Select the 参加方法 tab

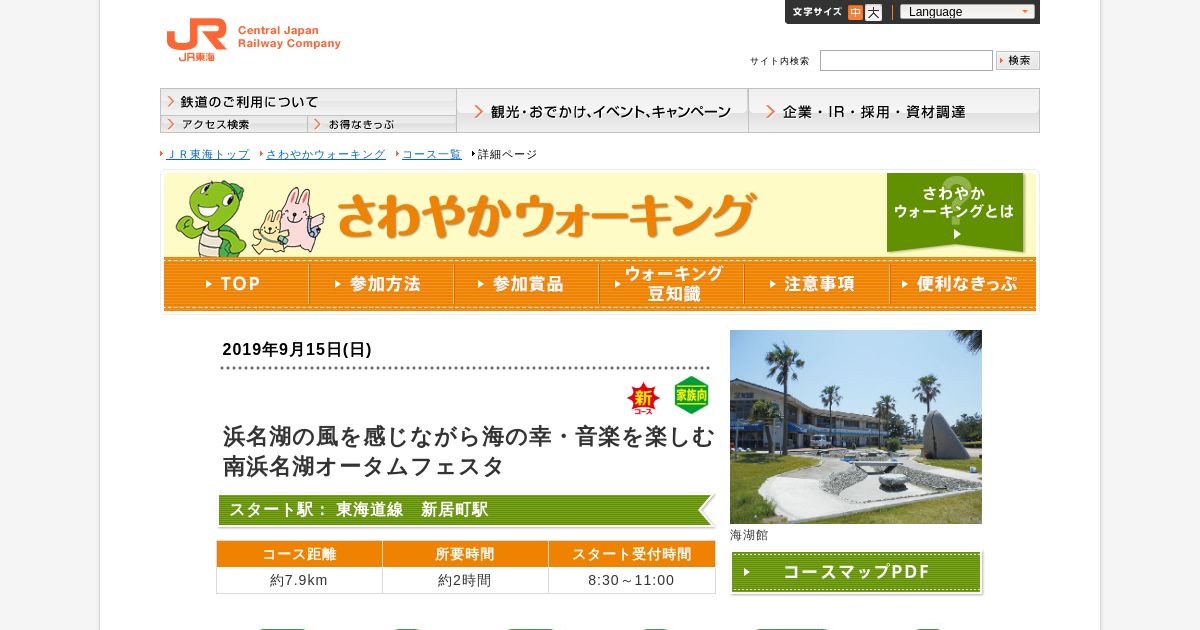tap(381, 284)
